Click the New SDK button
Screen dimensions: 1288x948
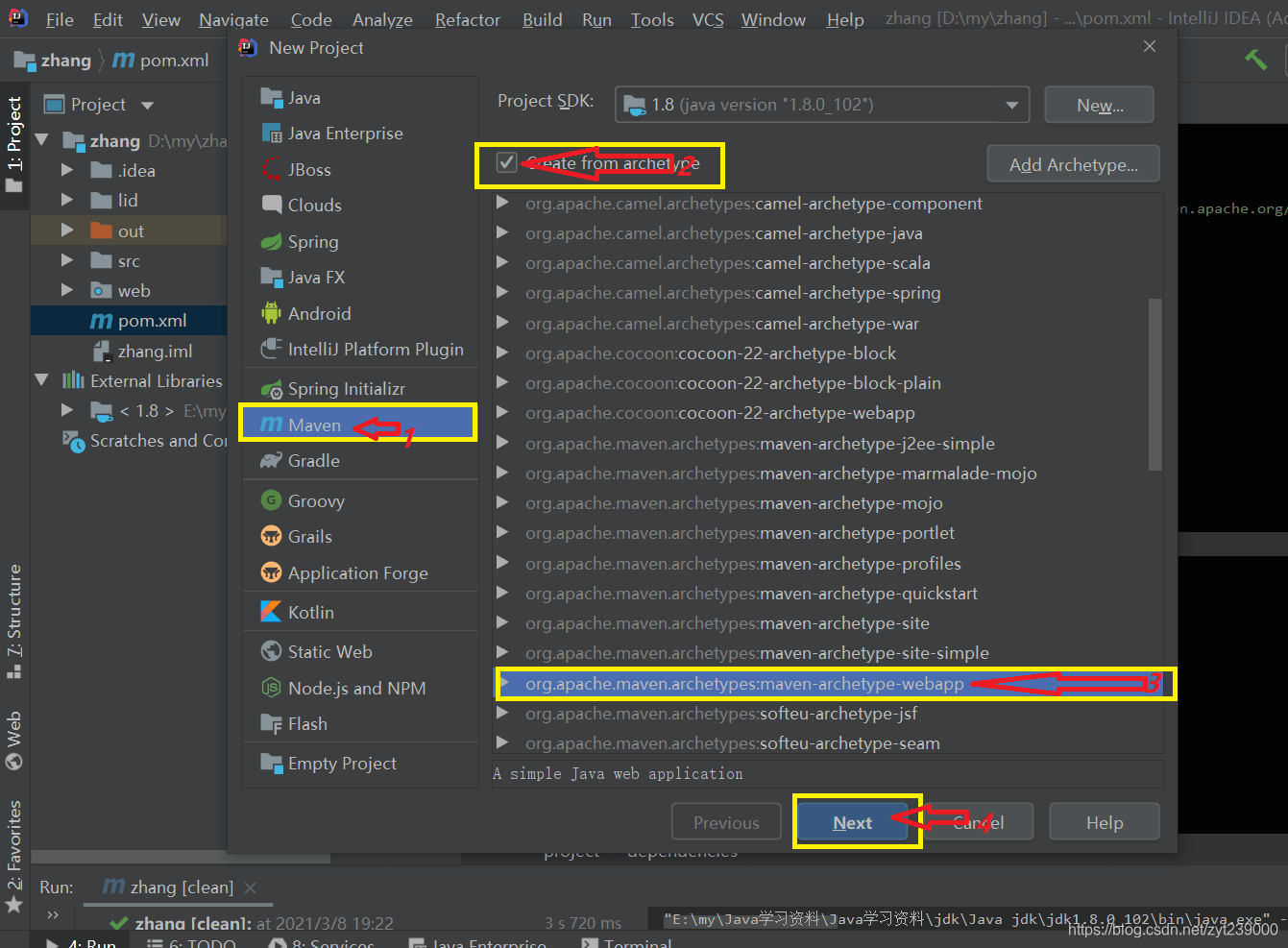point(1100,105)
